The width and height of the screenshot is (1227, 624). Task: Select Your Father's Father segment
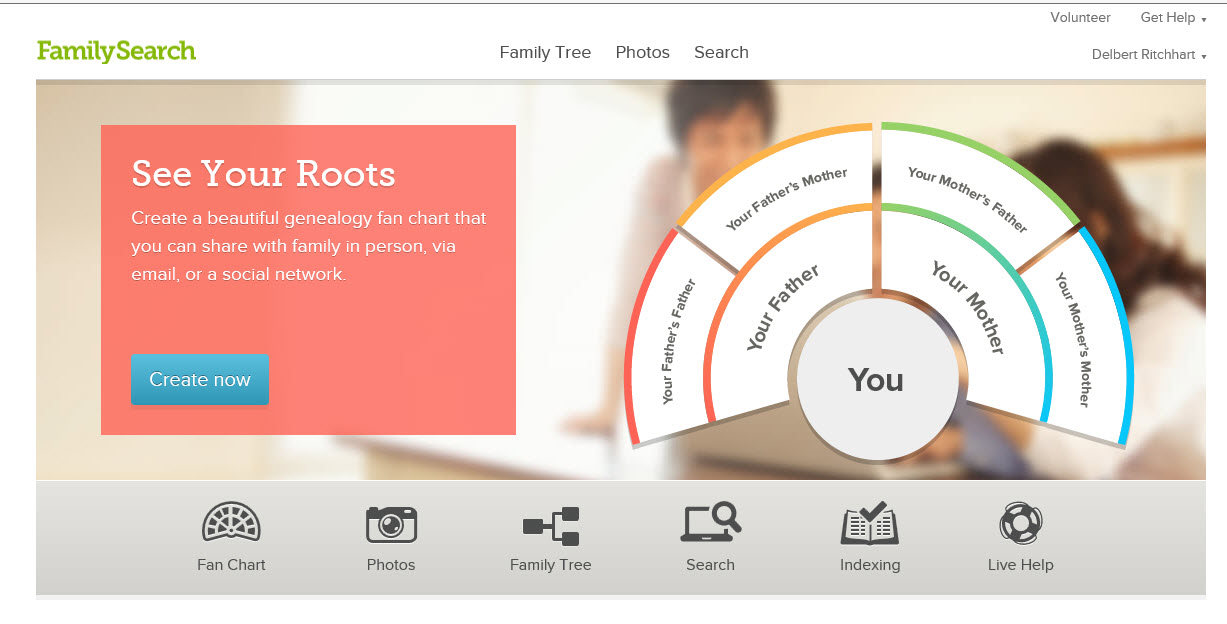point(679,342)
